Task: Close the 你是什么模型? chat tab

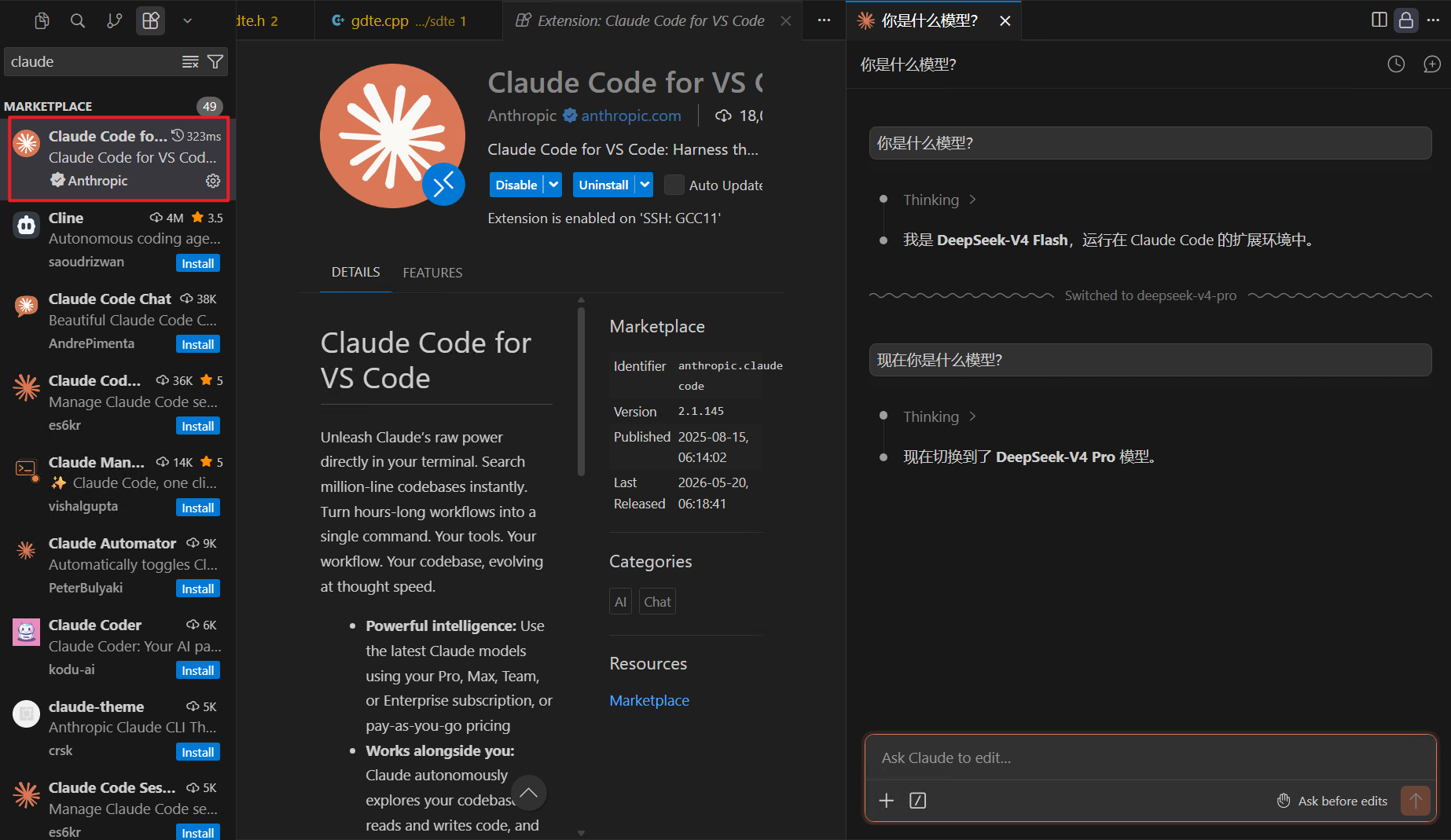Action: pos(1005,20)
